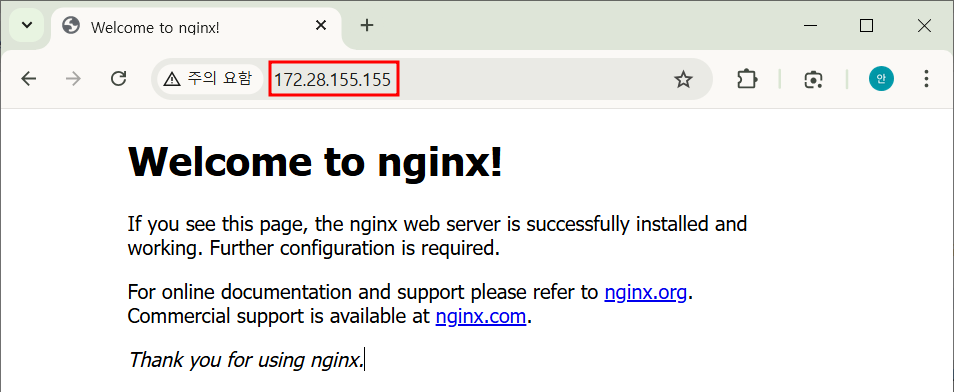Click the 'Thank you for using nginx.' text
This screenshot has height=392, width=954.
coord(246,360)
